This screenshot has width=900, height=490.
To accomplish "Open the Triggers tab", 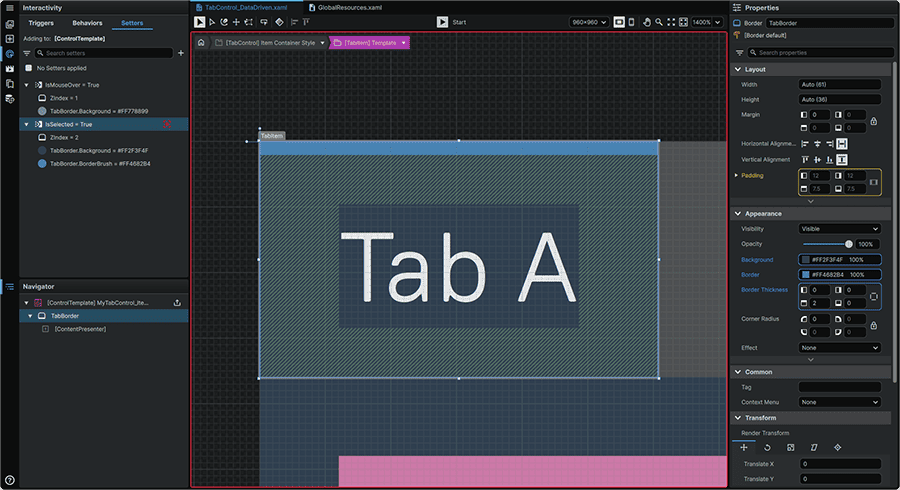I will (41, 23).
